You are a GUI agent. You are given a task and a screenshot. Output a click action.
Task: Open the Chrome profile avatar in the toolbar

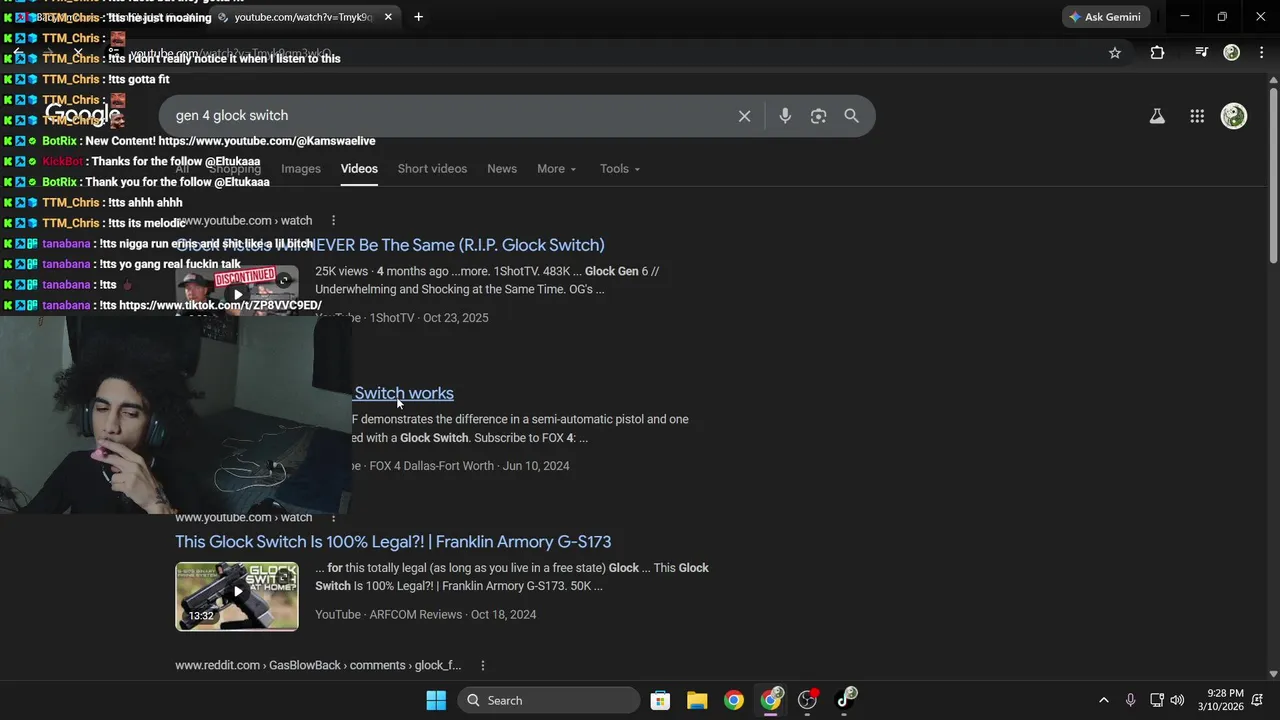pyautogui.click(x=1232, y=53)
